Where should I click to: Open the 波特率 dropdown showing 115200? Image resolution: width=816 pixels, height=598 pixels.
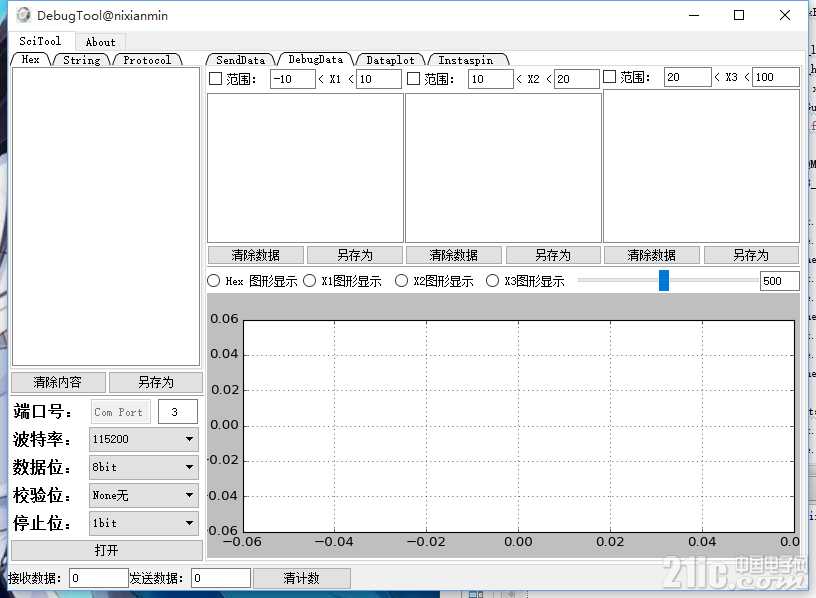tap(144, 439)
